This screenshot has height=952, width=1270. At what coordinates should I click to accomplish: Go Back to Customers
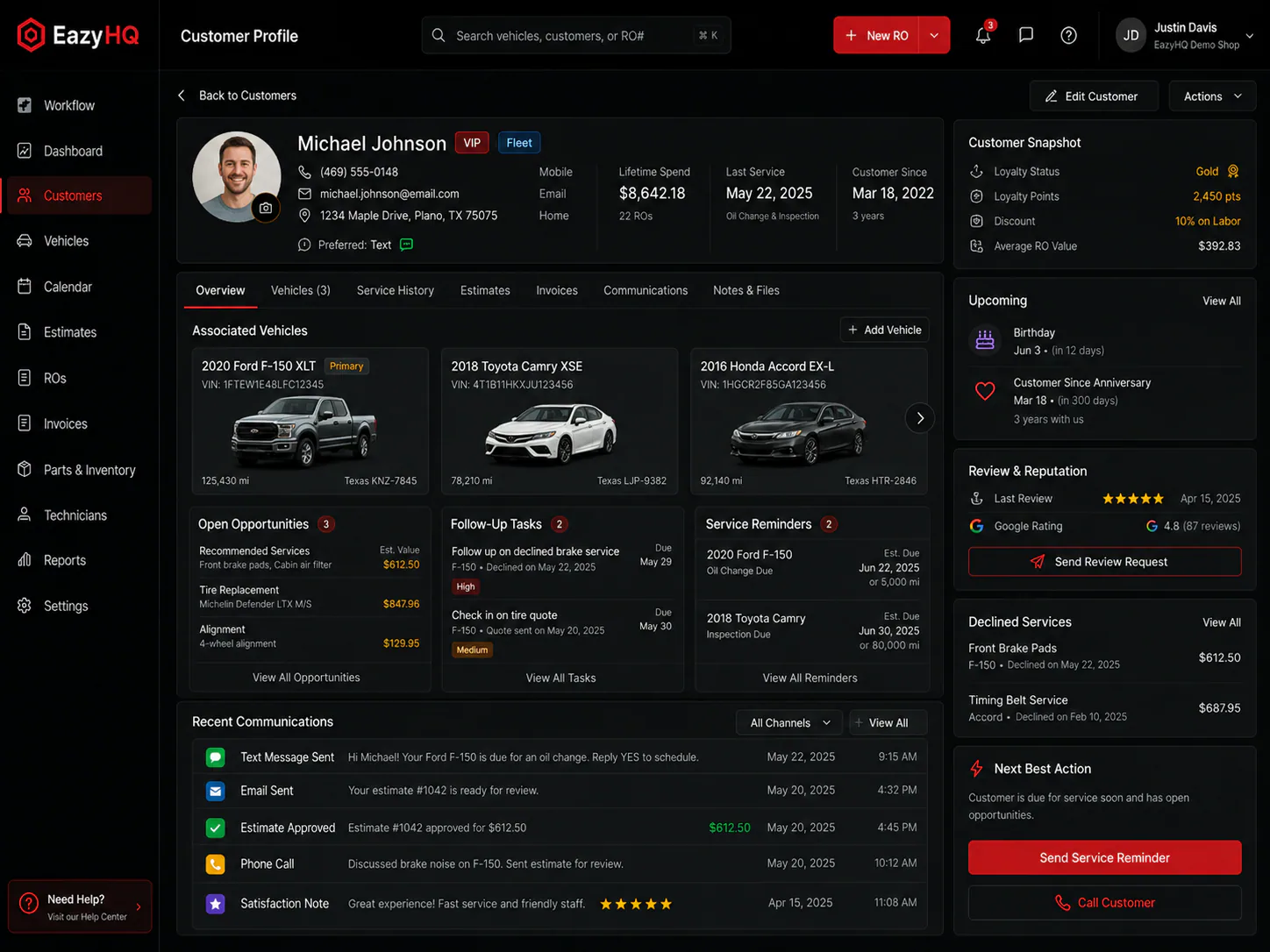coord(237,96)
